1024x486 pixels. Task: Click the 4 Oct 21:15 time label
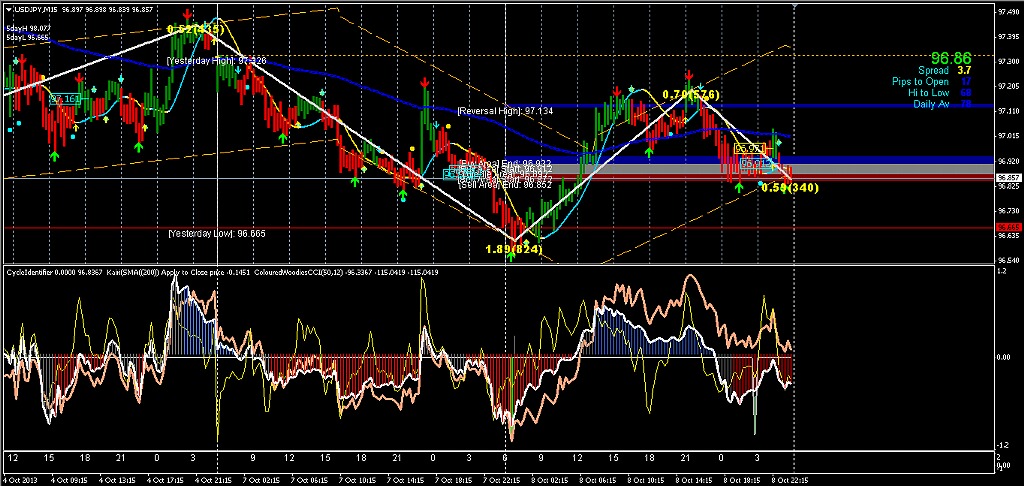point(215,481)
